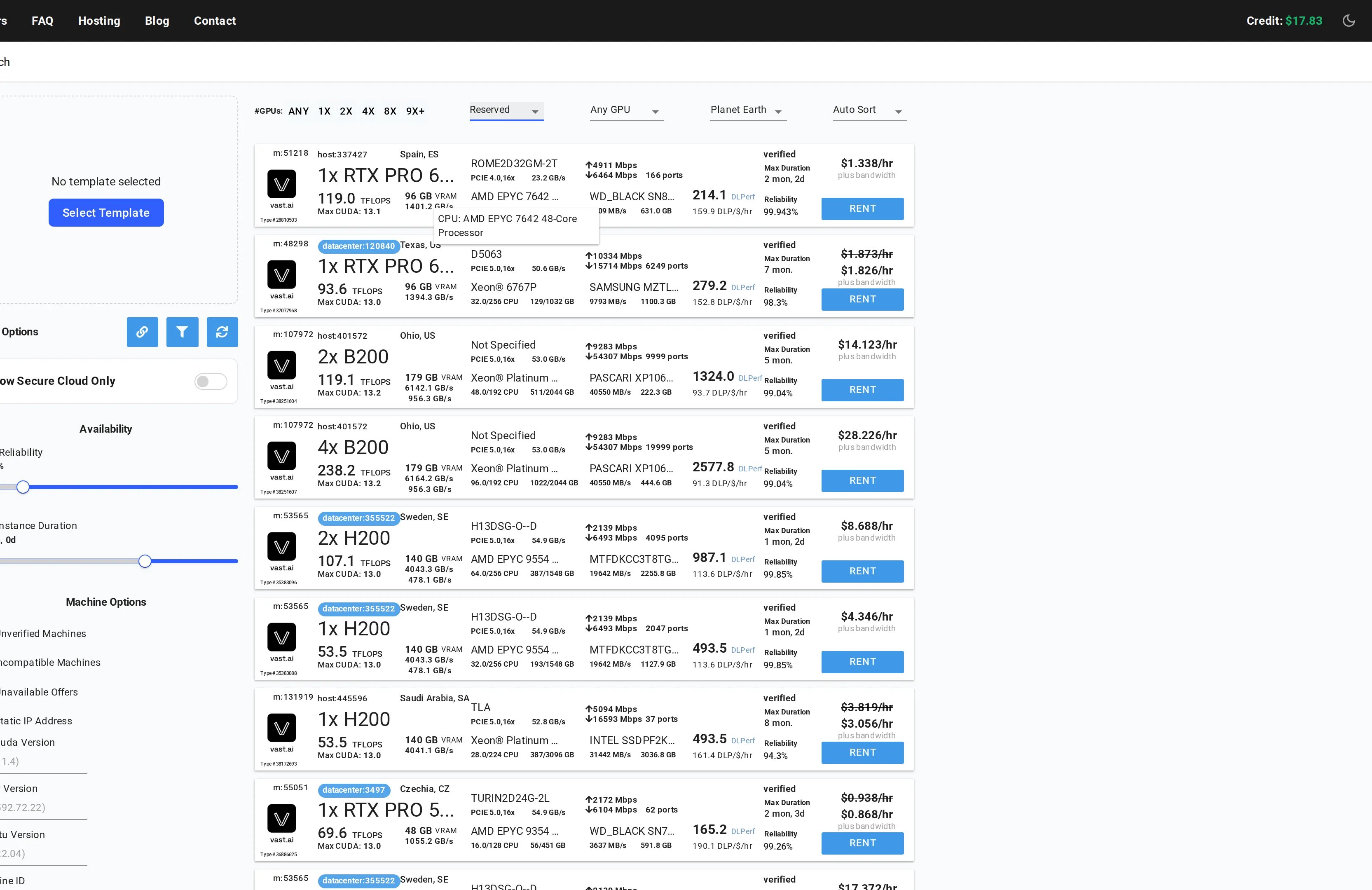Select 8X GPU count filter
The width and height of the screenshot is (1372, 890).
coord(390,111)
